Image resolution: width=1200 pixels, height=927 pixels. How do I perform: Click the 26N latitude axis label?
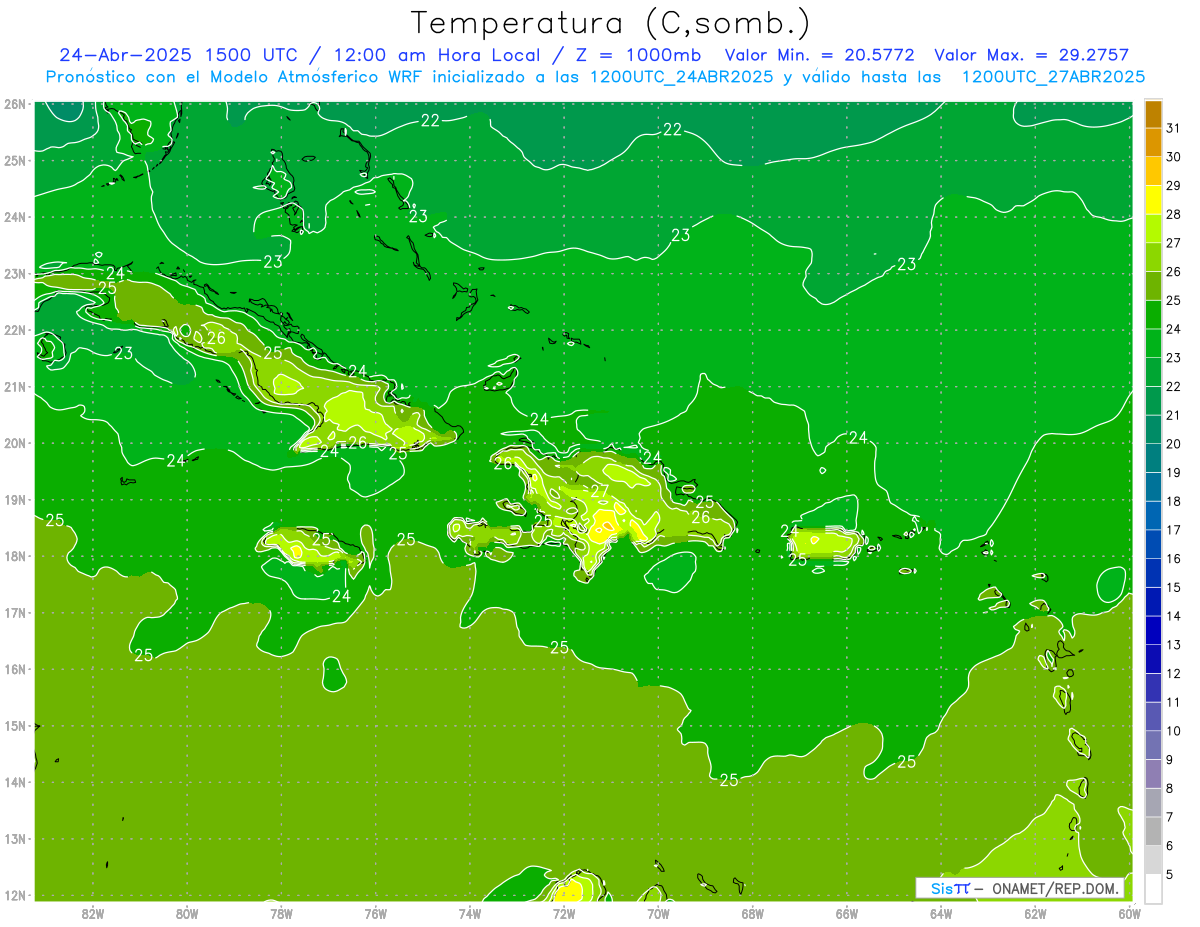(14, 103)
